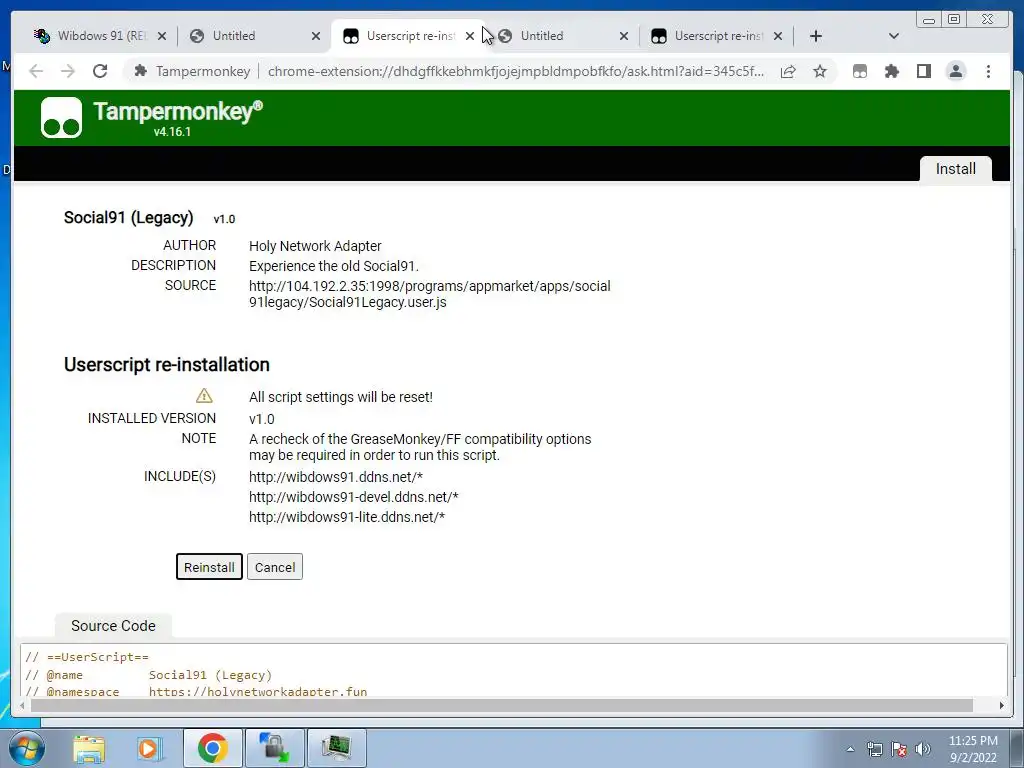The height and width of the screenshot is (768, 1024).
Task: Close the second Untitled tab
Action: pyautogui.click(x=624, y=36)
